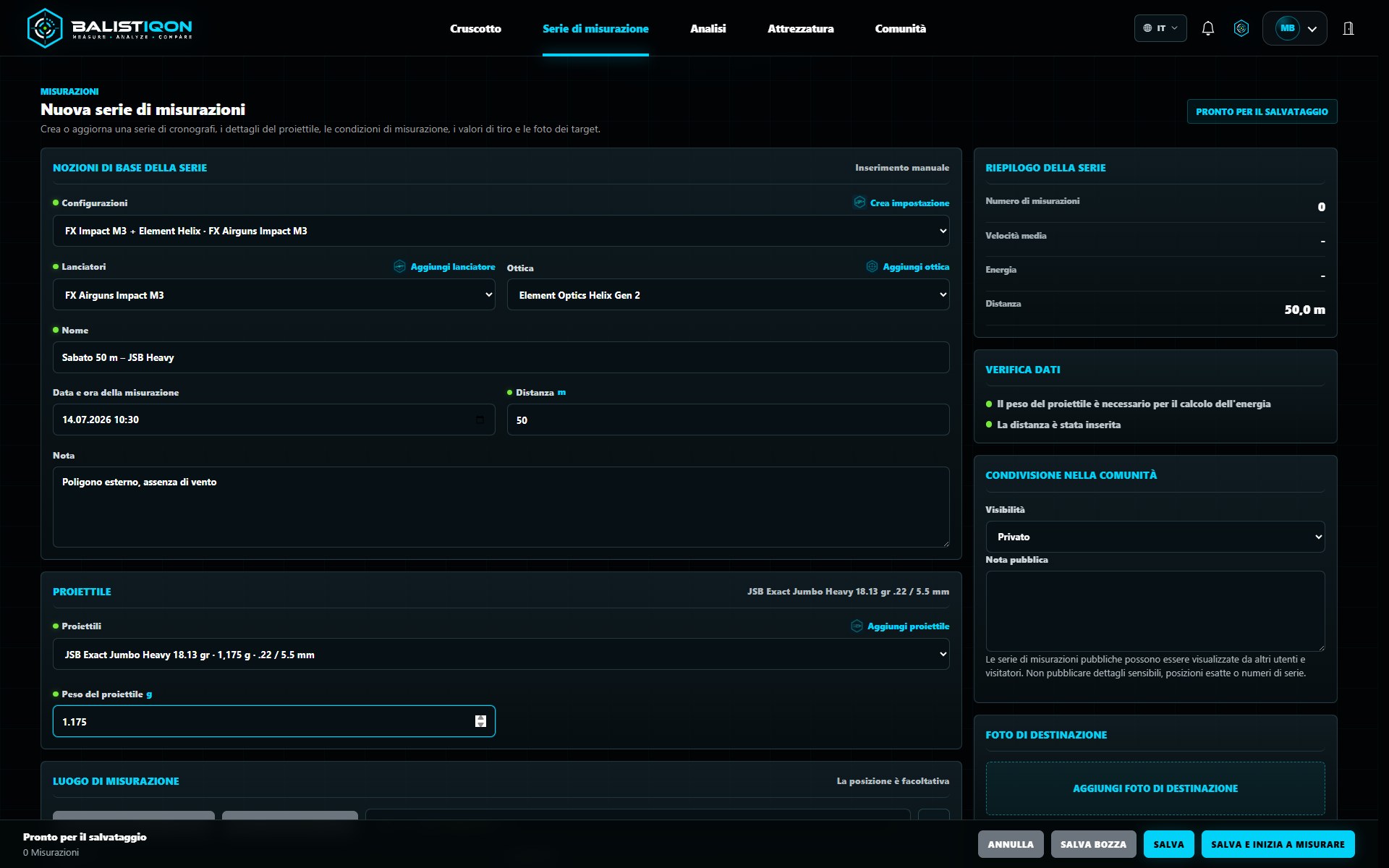1389x868 pixels.
Task: Switch to the Analisi tab
Action: point(708,28)
